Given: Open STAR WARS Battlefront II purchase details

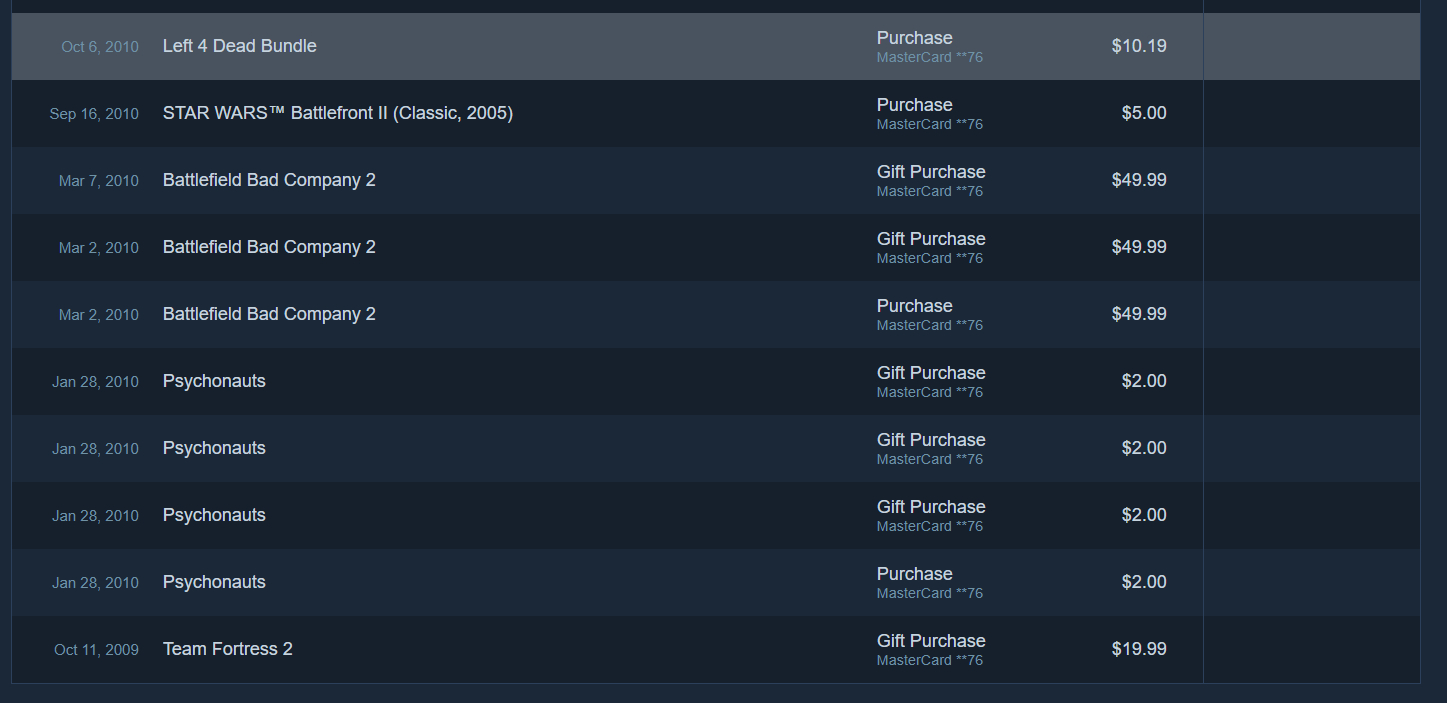Looking at the screenshot, I should [337, 113].
